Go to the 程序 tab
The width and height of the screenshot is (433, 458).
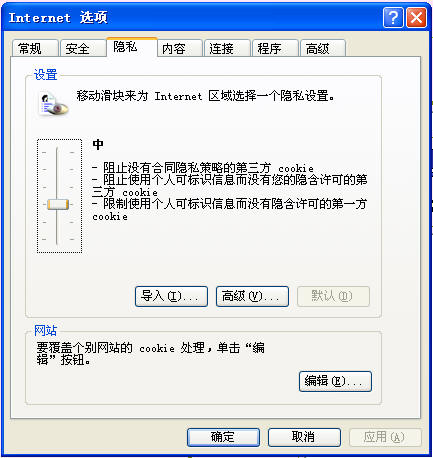click(x=275, y=49)
